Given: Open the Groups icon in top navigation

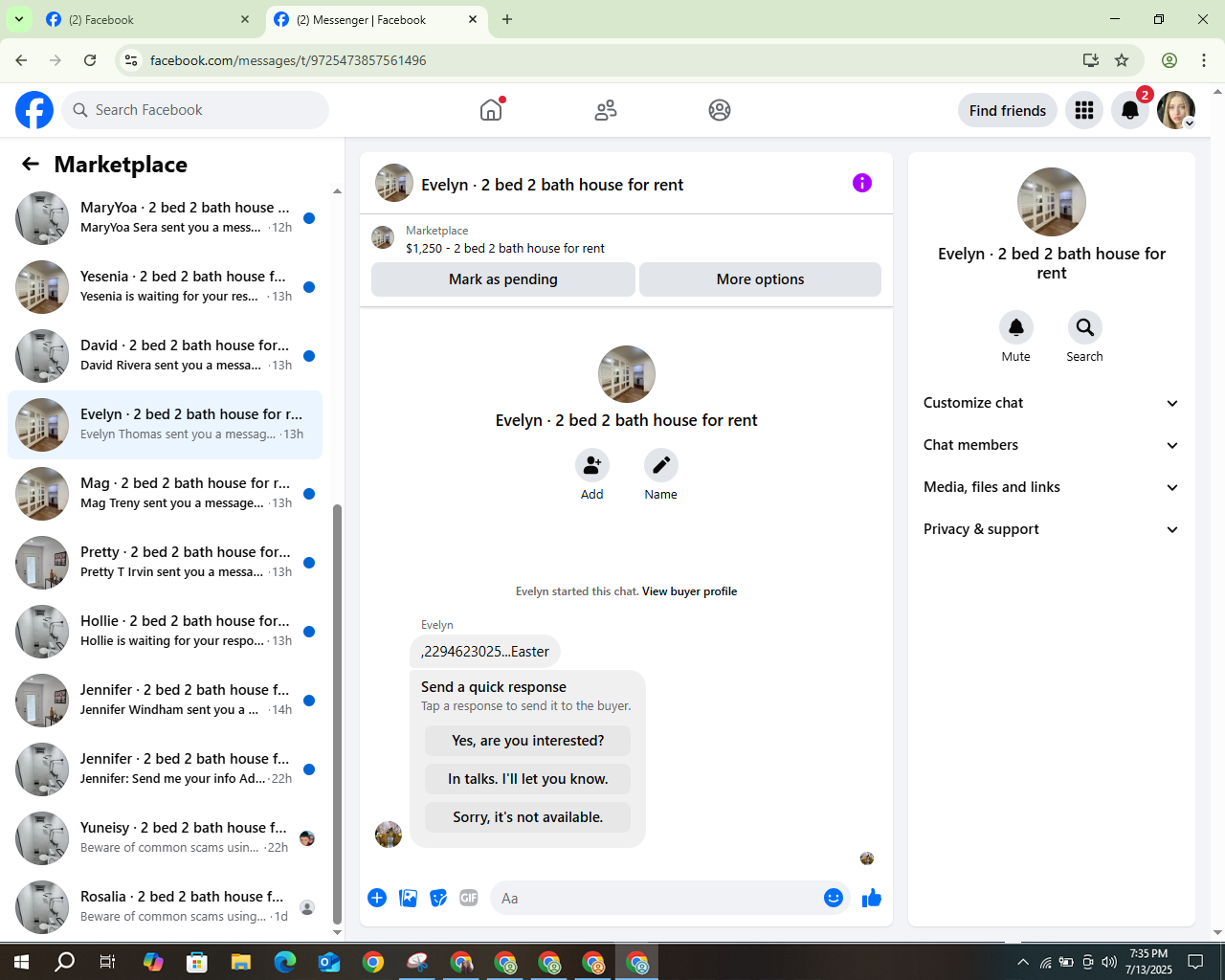Looking at the screenshot, I should click(x=720, y=110).
